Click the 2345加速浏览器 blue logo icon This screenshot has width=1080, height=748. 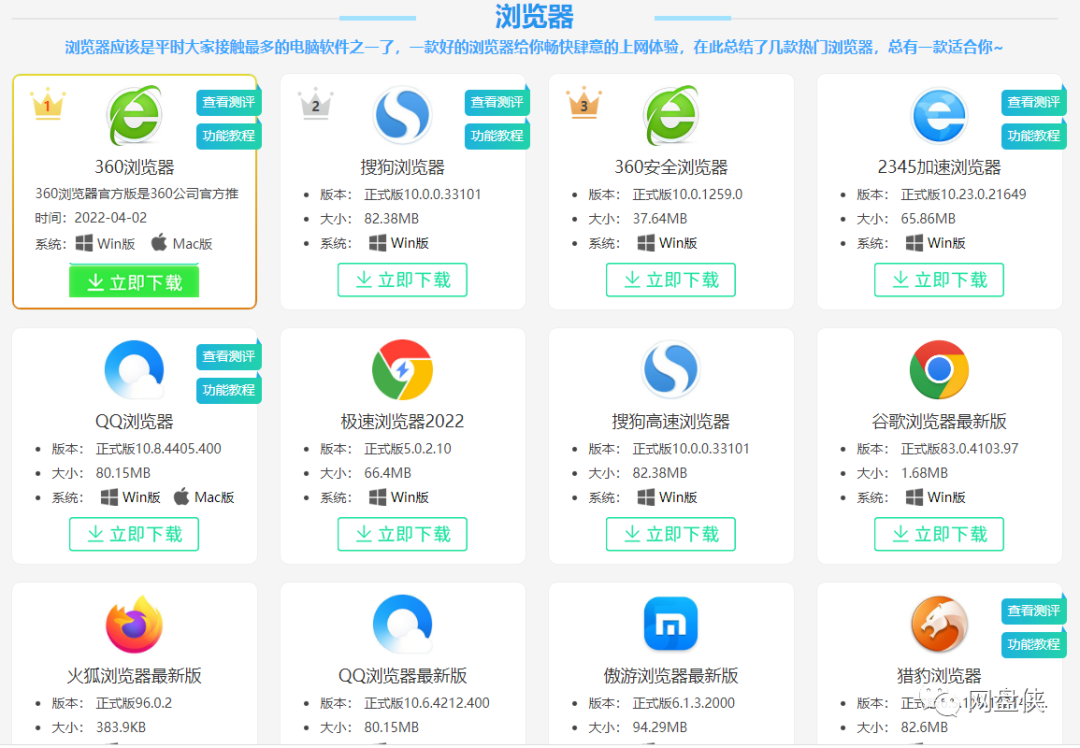(x=938, y=115)
